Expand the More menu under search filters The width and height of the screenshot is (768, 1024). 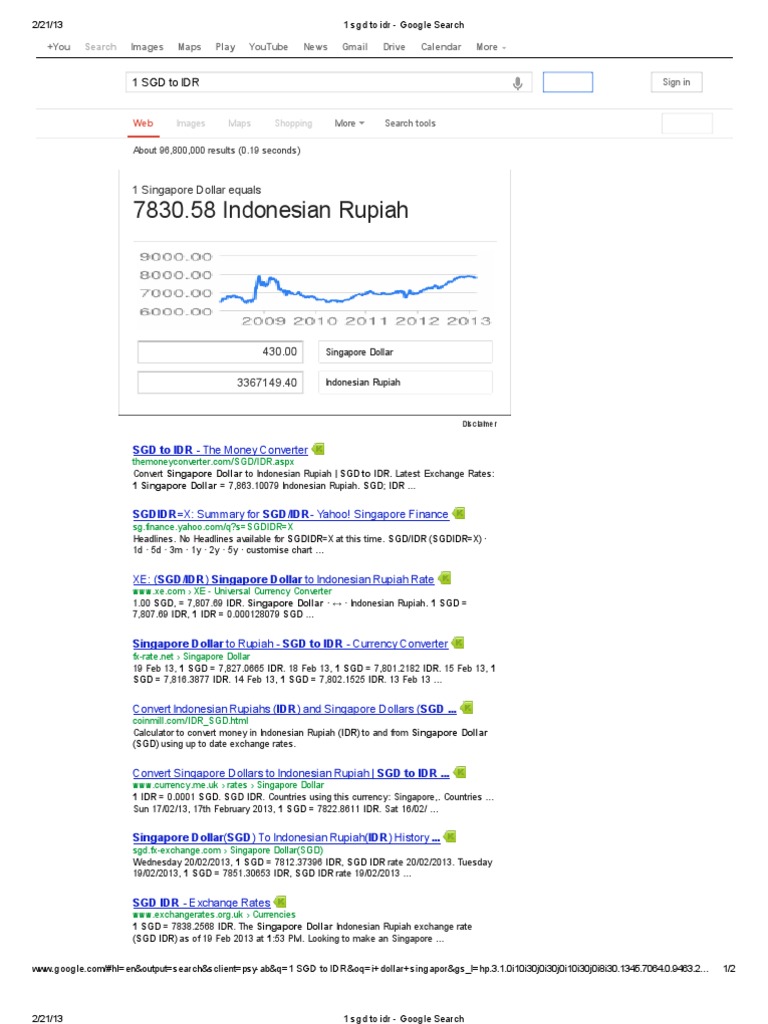349,123
